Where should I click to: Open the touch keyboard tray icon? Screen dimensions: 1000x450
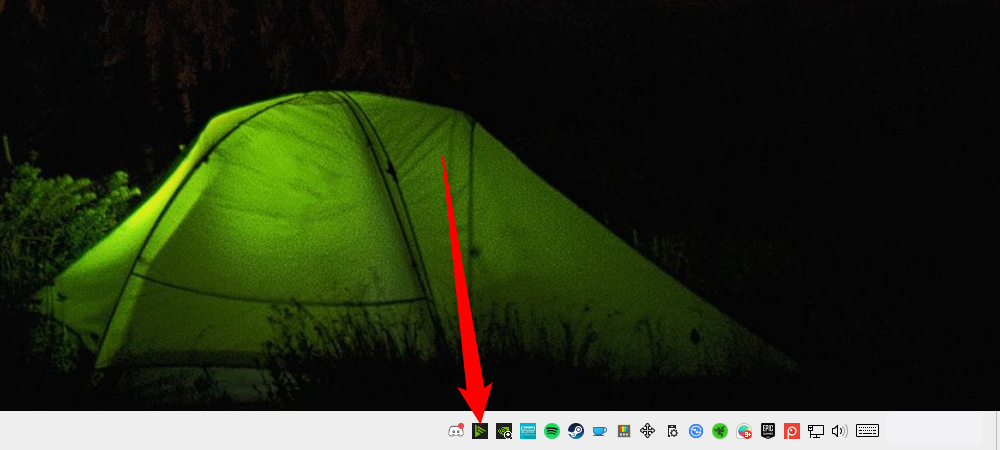click(867, 431)
